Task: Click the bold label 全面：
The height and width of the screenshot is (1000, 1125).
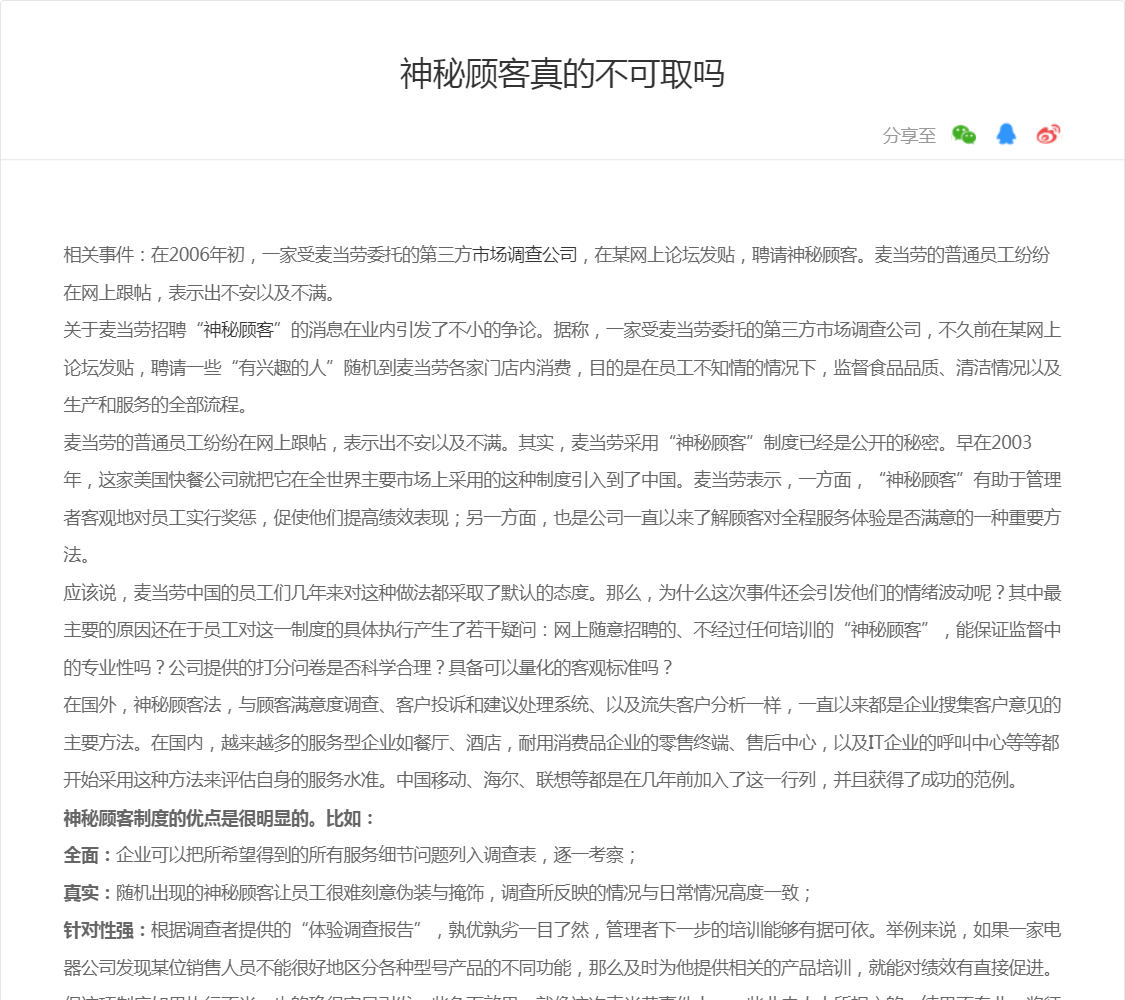Action: [x=89, y=855]
